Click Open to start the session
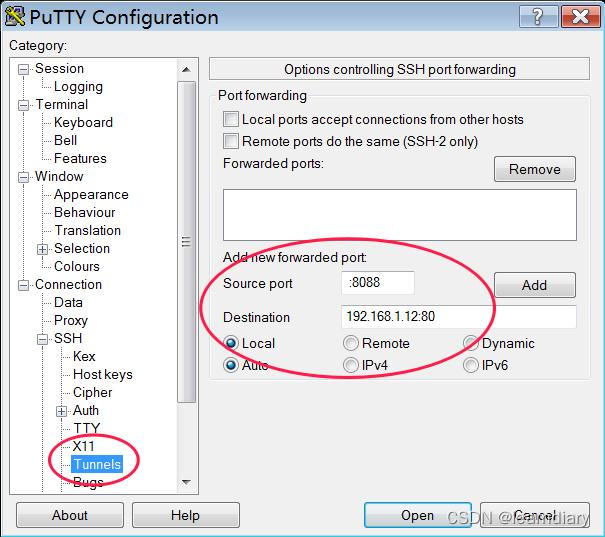This screenshot has height=537, width=605. (x=418, y=515)
